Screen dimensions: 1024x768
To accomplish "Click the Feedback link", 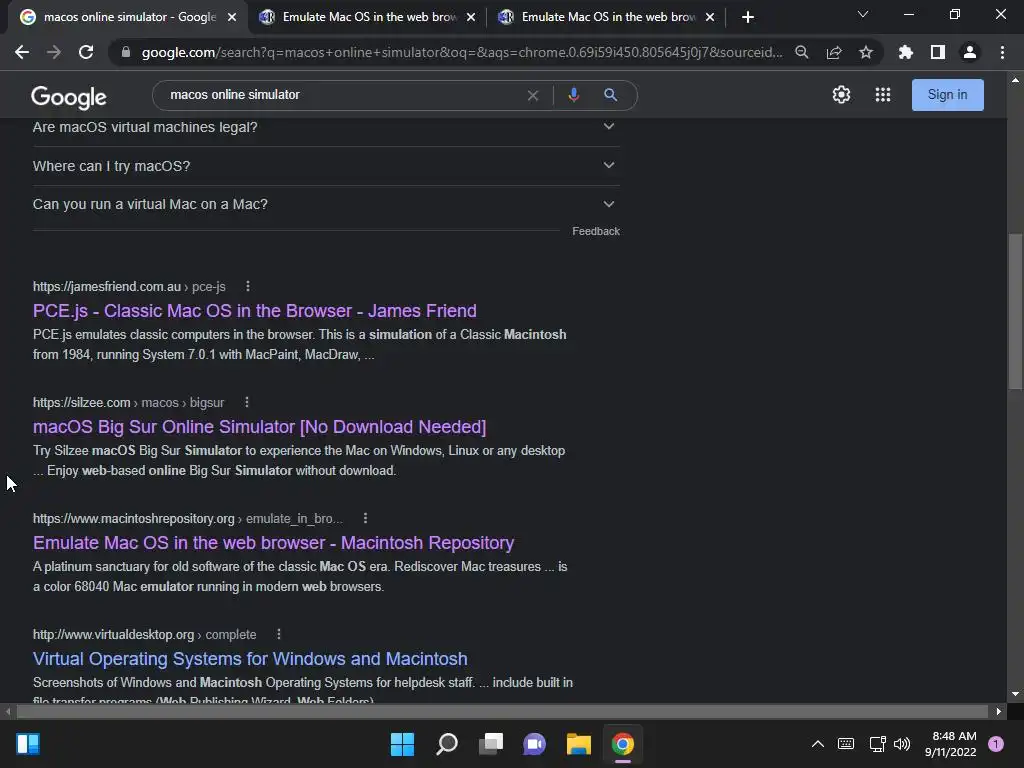I will (x=596, y=231).
